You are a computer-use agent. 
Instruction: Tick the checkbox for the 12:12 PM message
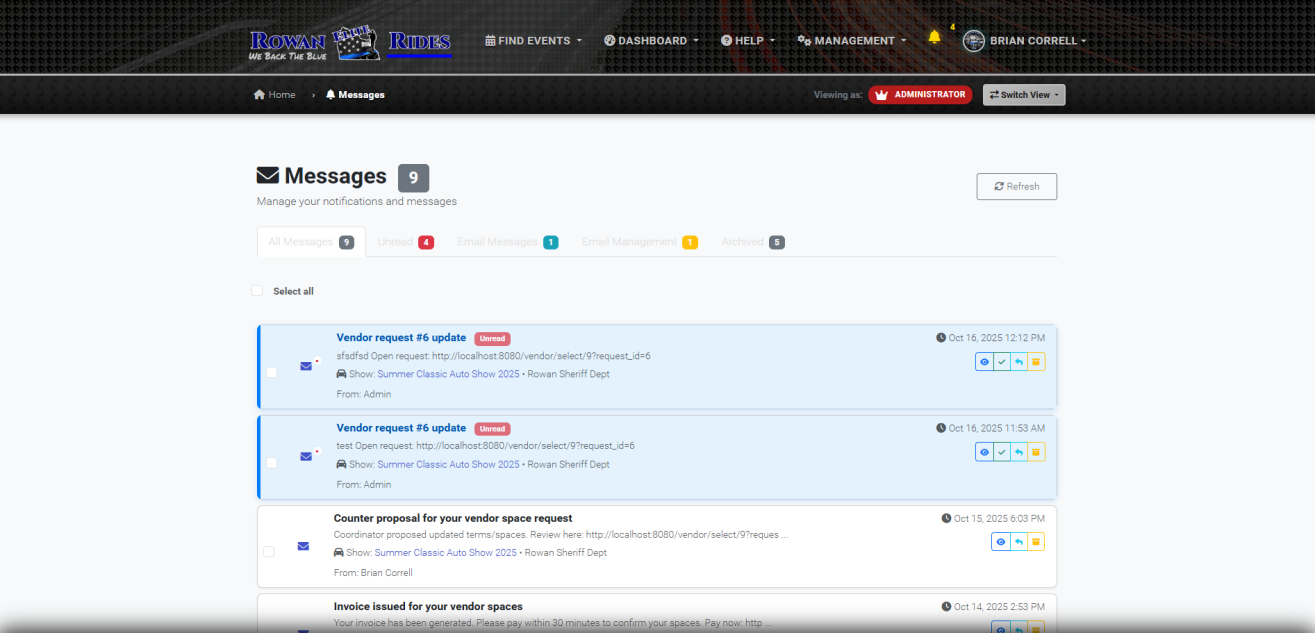[x=271, y=372]
